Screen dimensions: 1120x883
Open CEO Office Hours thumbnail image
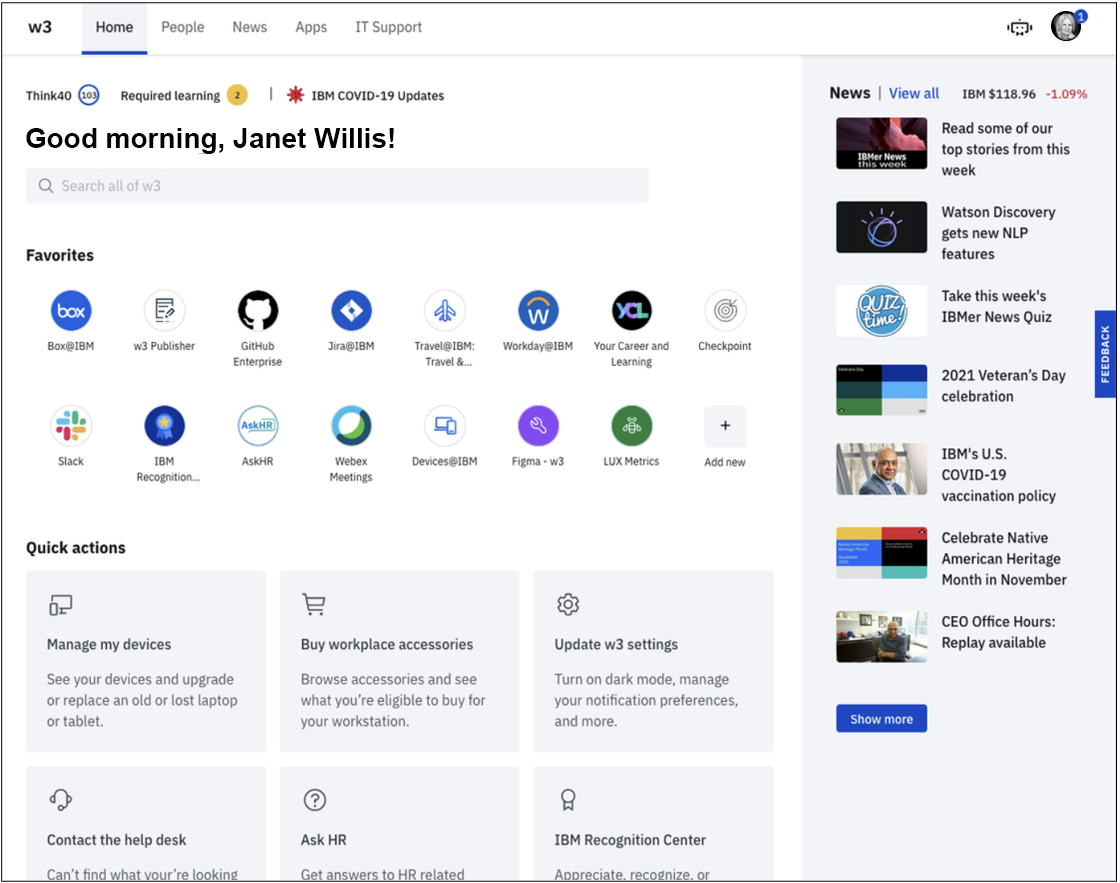pyautogui.click(x=881, y=637)
